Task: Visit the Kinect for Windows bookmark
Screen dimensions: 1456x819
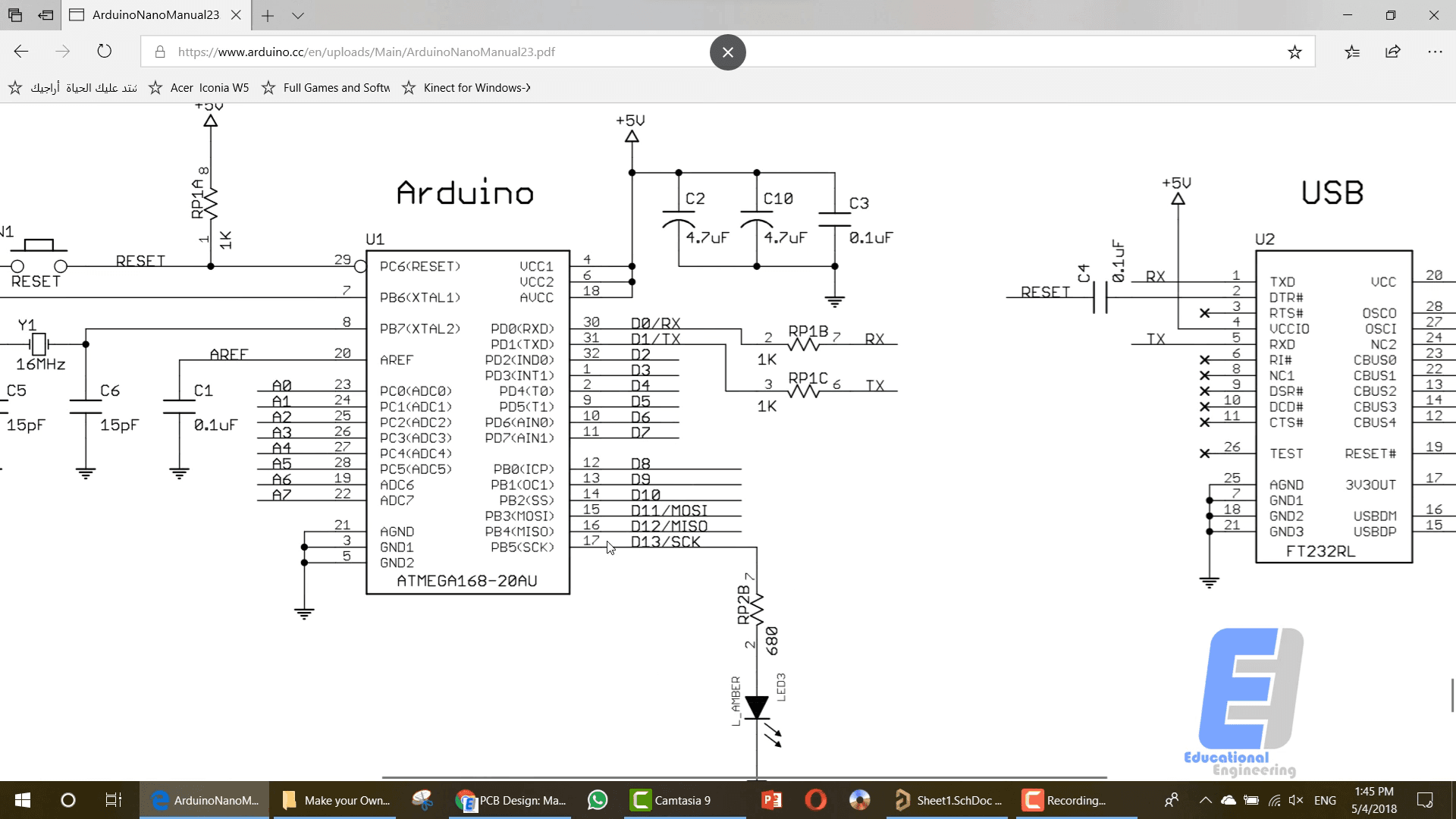Action: 466,87
